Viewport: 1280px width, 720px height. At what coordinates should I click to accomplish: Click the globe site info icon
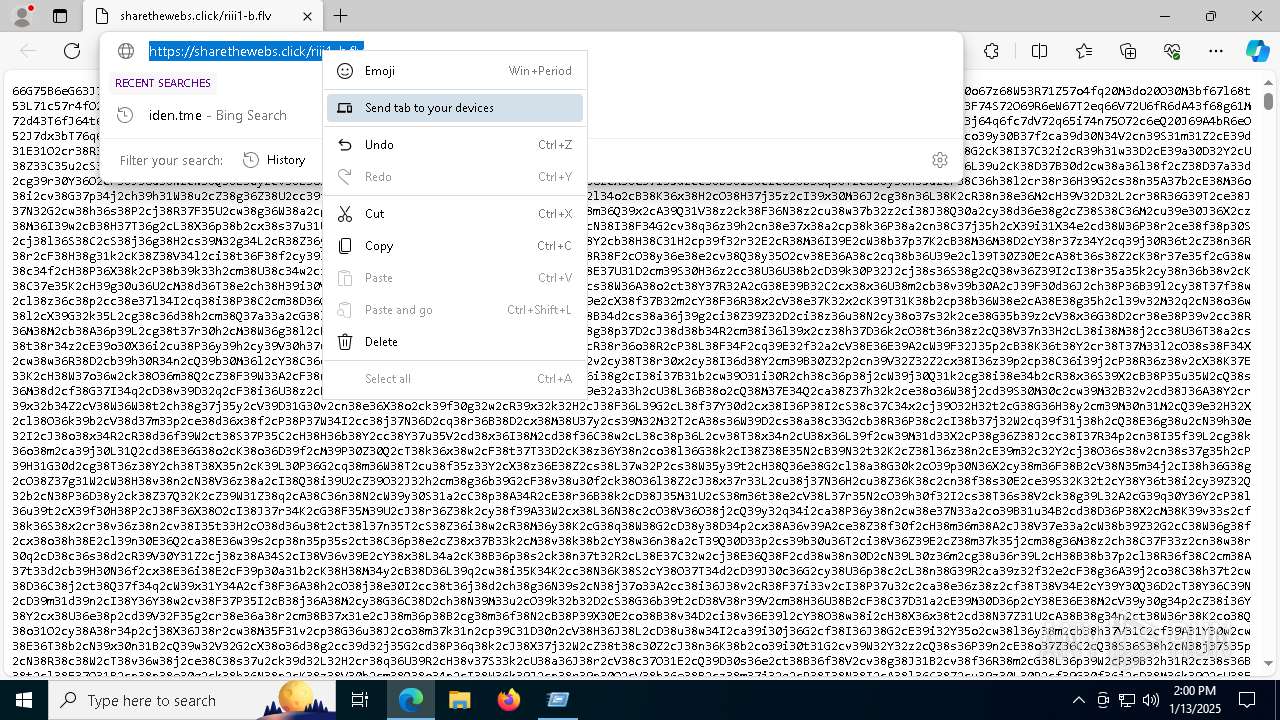pos(126,51)
